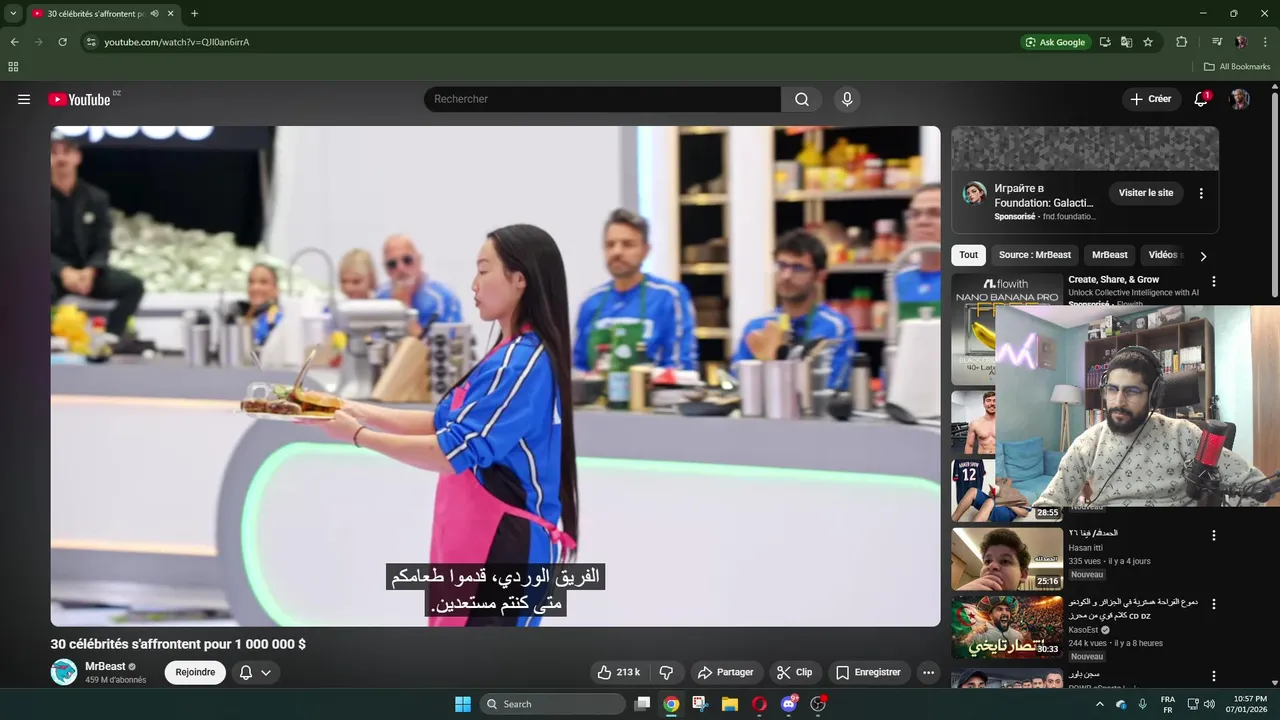1280x720 pixels.
Task: Open the MrBeast channel avatar
Action: pyautogui.click(x=64, y=672)
